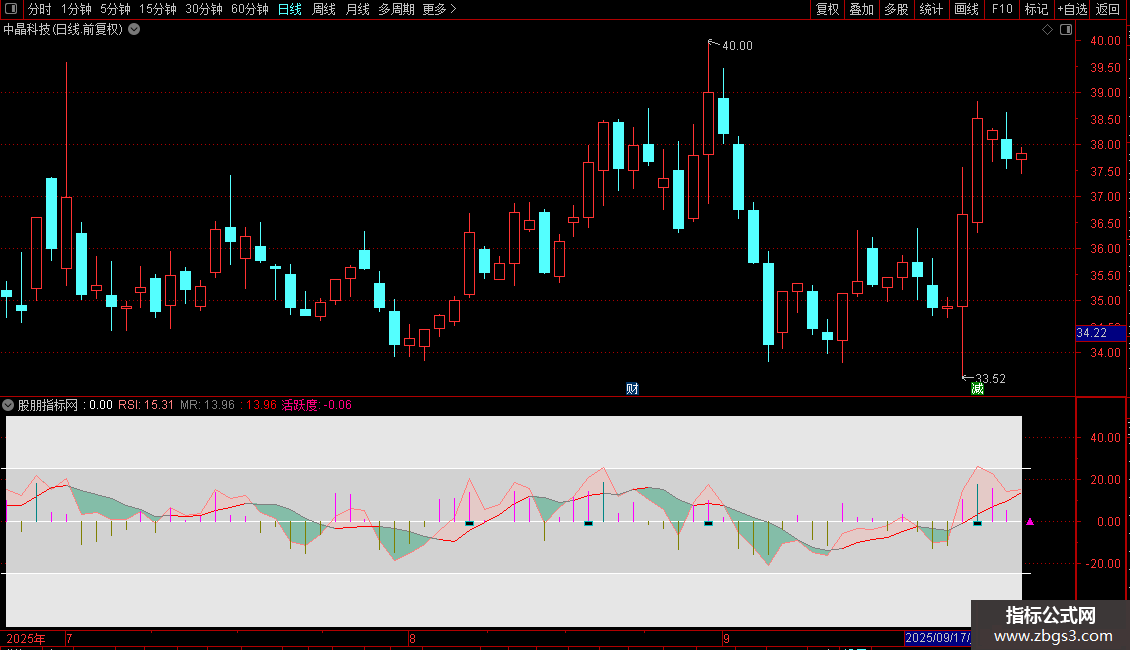This screenshot has width=1130, height=650.
Task: Switch to 月线 monthly chart
Action: [x=357, y=9]
